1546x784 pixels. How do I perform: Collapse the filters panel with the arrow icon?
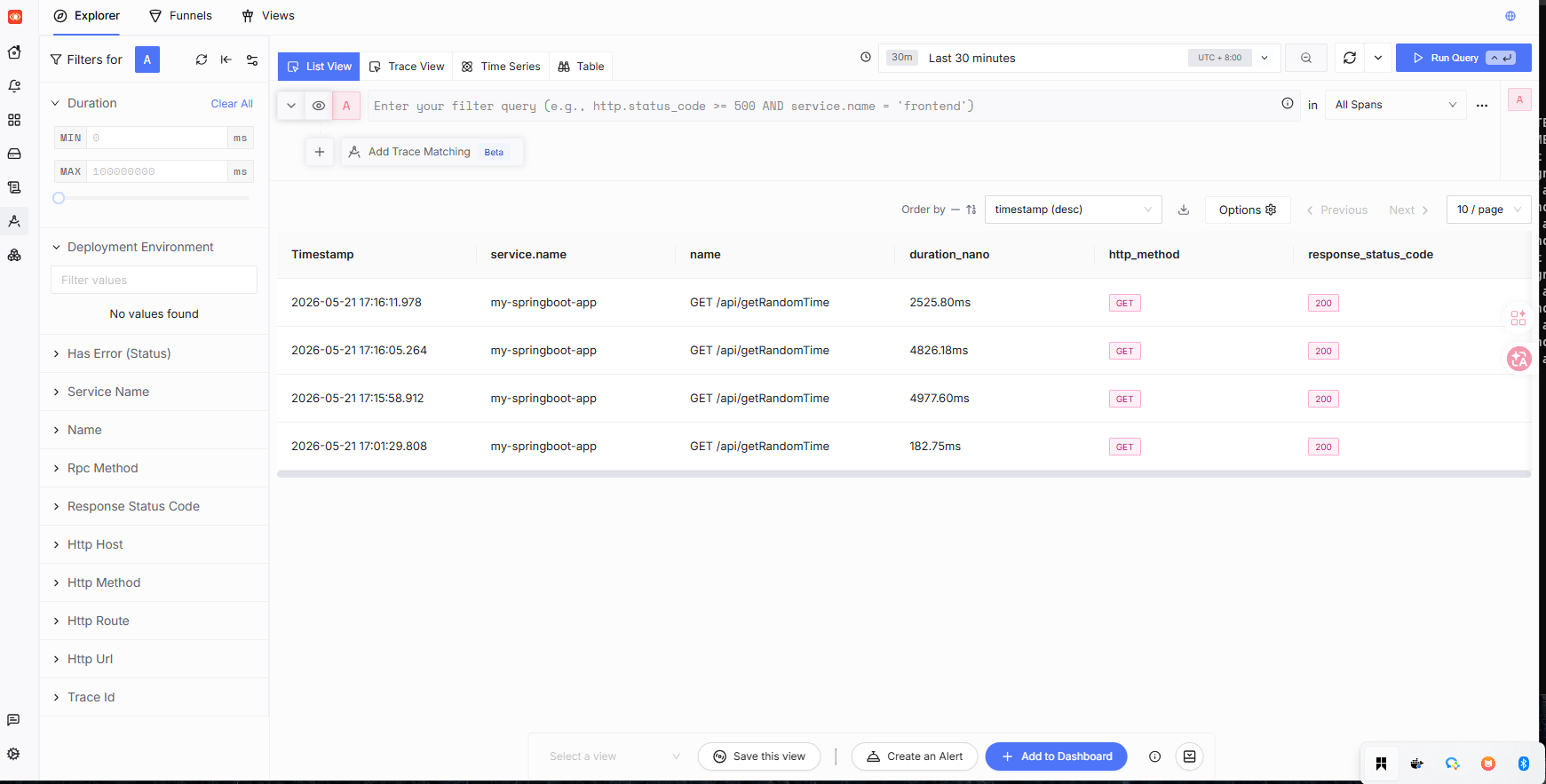pyautogui.click(x=226, y=59)
